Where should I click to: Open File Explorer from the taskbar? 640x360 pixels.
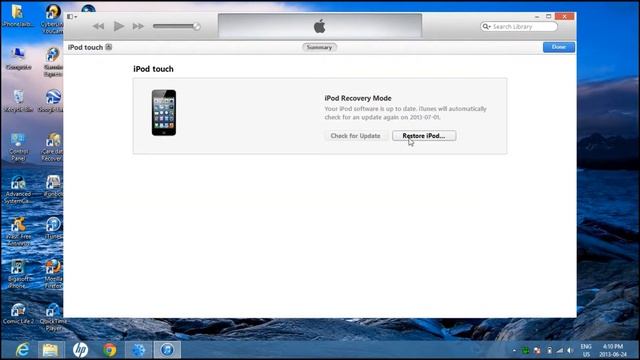click(50, 350)
